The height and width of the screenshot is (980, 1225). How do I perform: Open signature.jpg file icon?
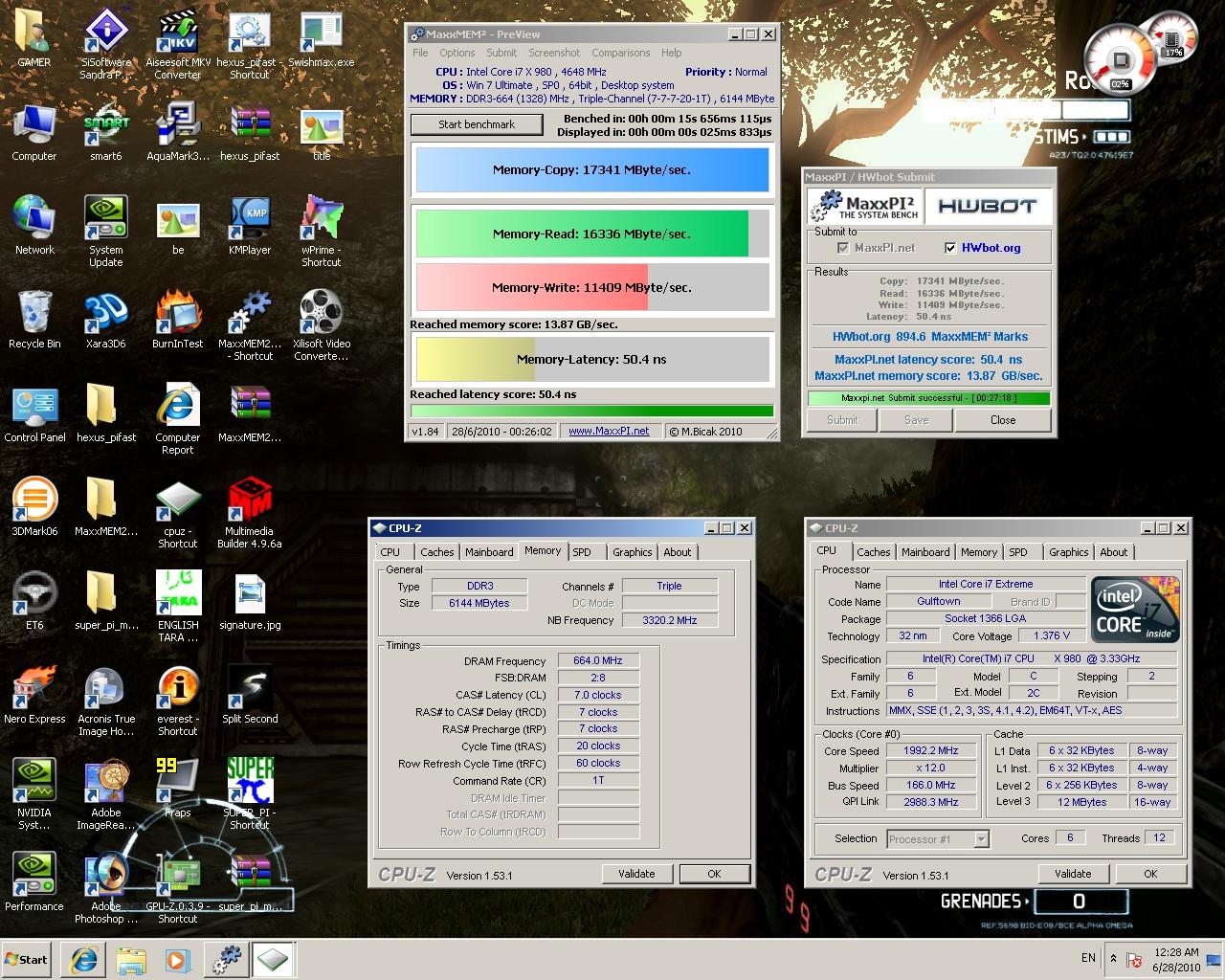[x=250, y=601]
